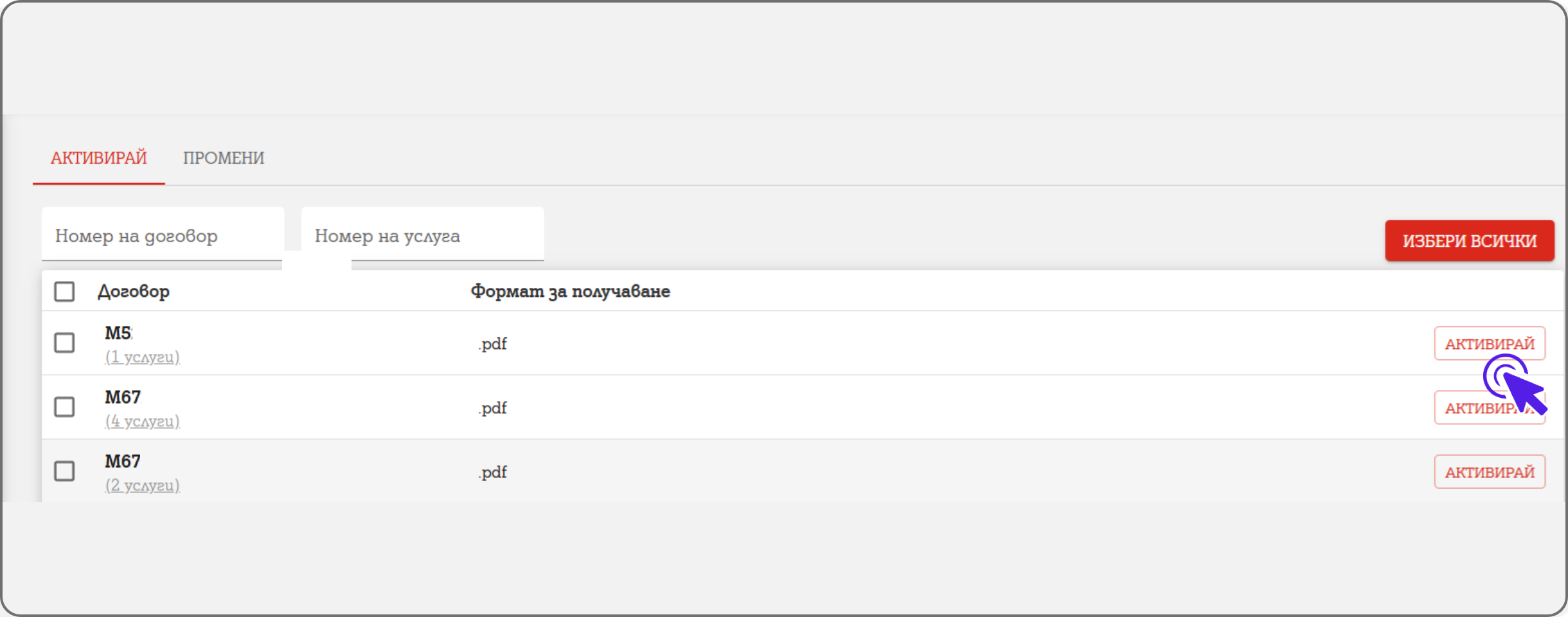Check the box for contract M5

point(64,343)
